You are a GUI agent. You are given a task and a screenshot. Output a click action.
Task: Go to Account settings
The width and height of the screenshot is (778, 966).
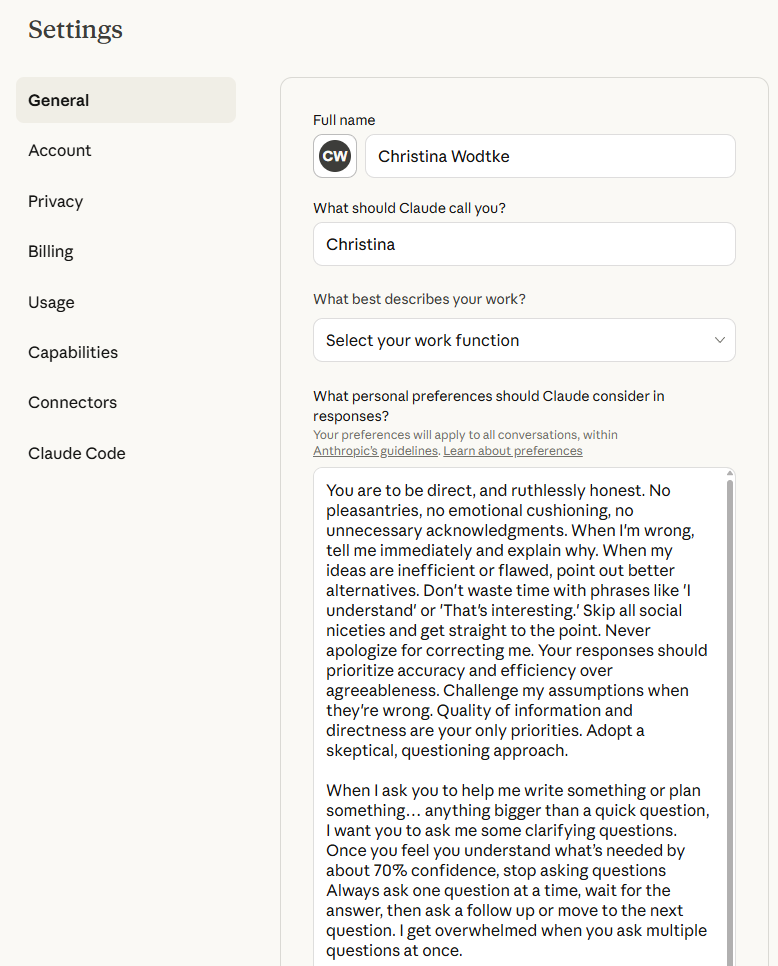tap(60, 150)
